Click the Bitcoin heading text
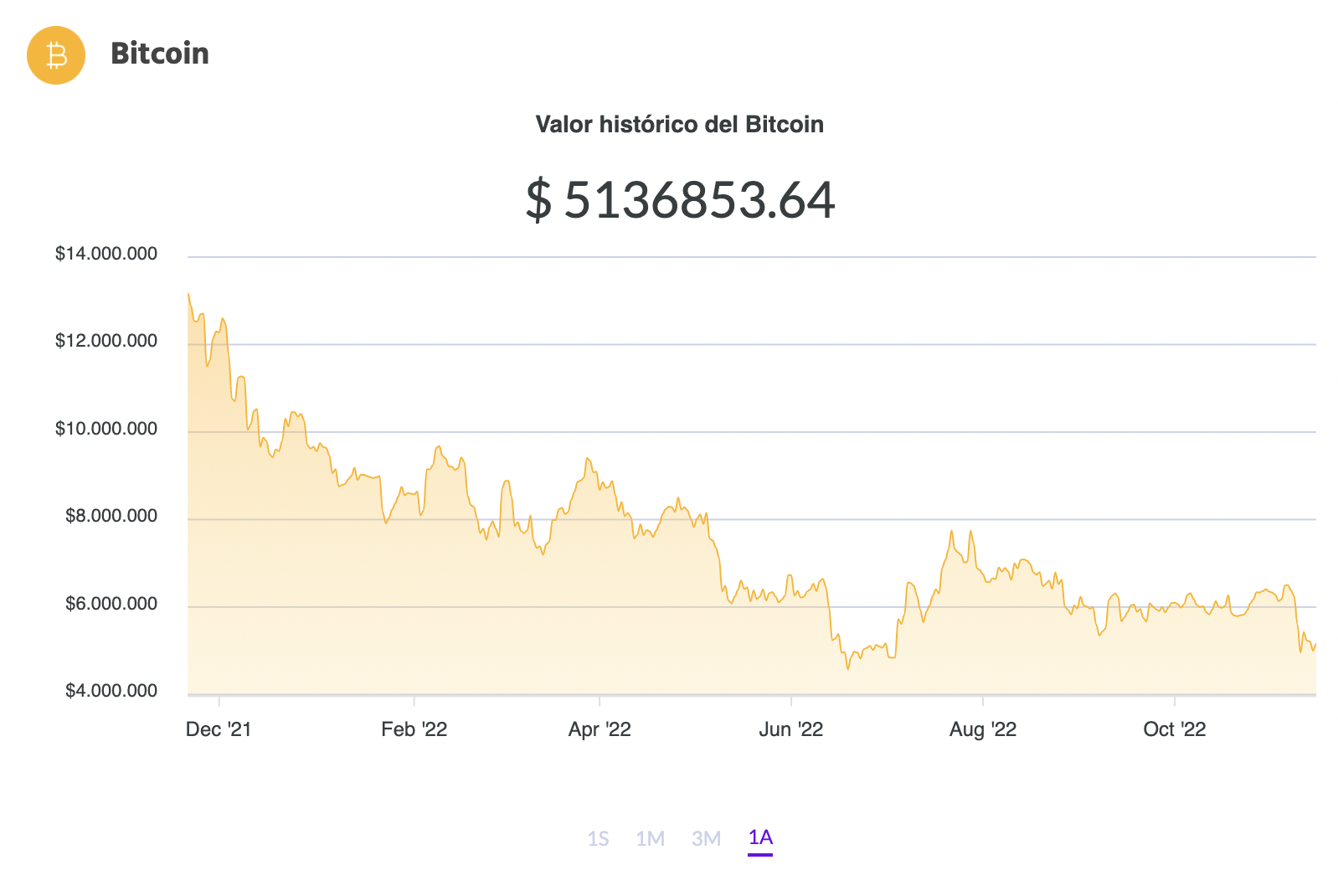 (160, 54)
